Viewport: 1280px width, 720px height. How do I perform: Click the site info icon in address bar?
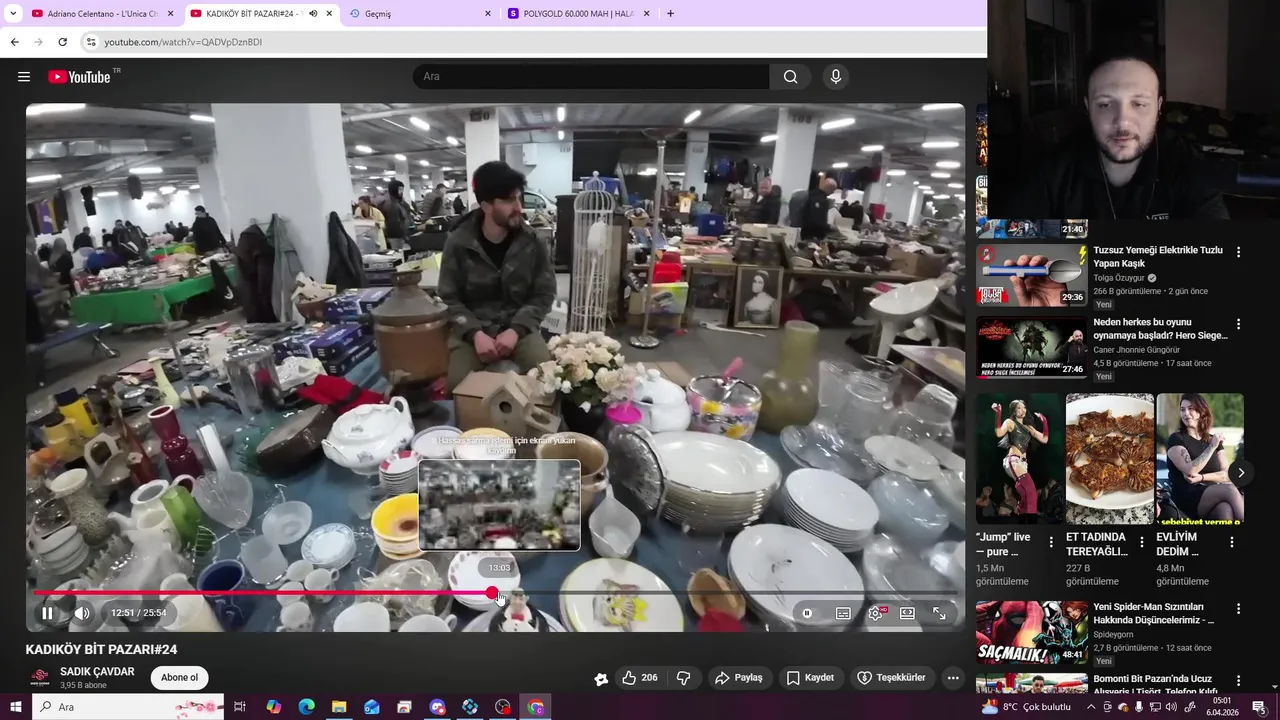click(91, 42)
